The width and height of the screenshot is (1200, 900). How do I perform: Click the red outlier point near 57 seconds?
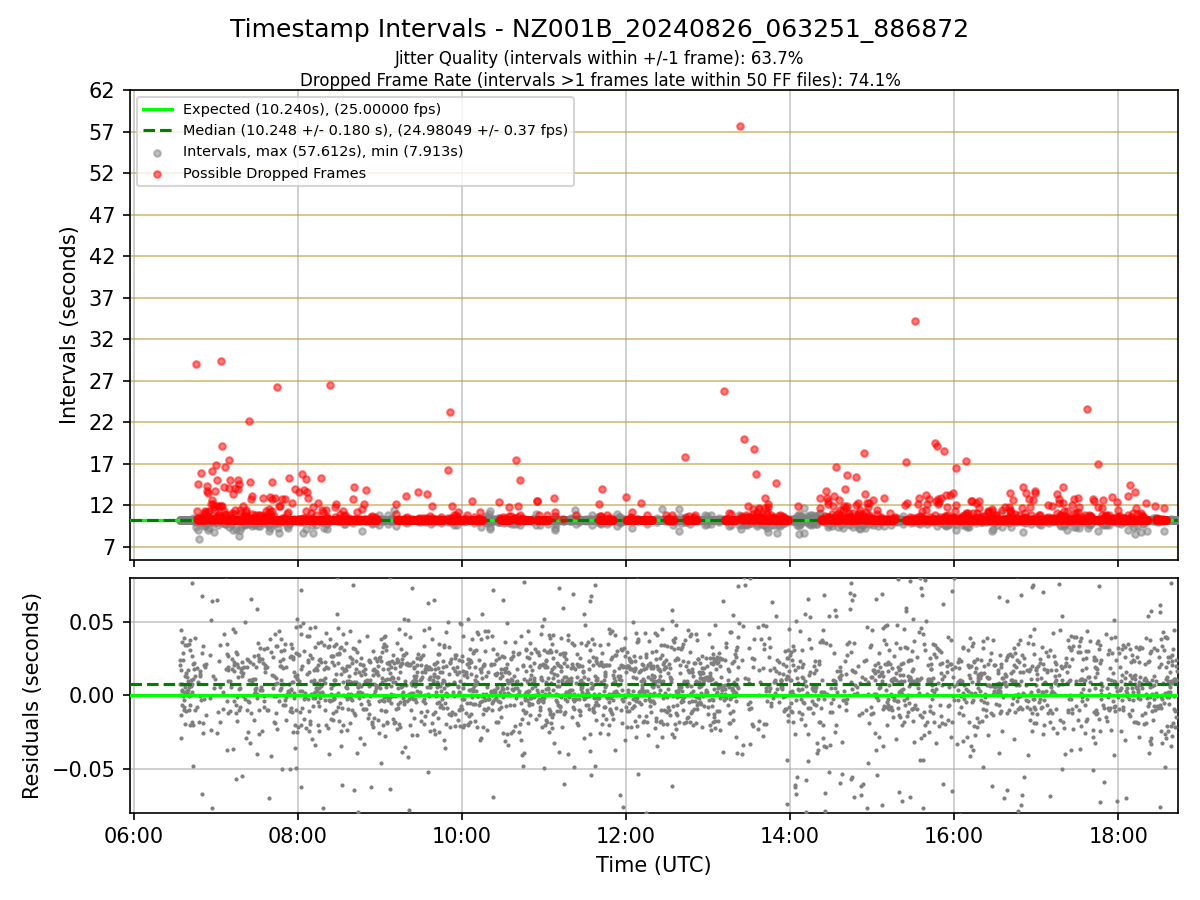[x=740, y=126]
